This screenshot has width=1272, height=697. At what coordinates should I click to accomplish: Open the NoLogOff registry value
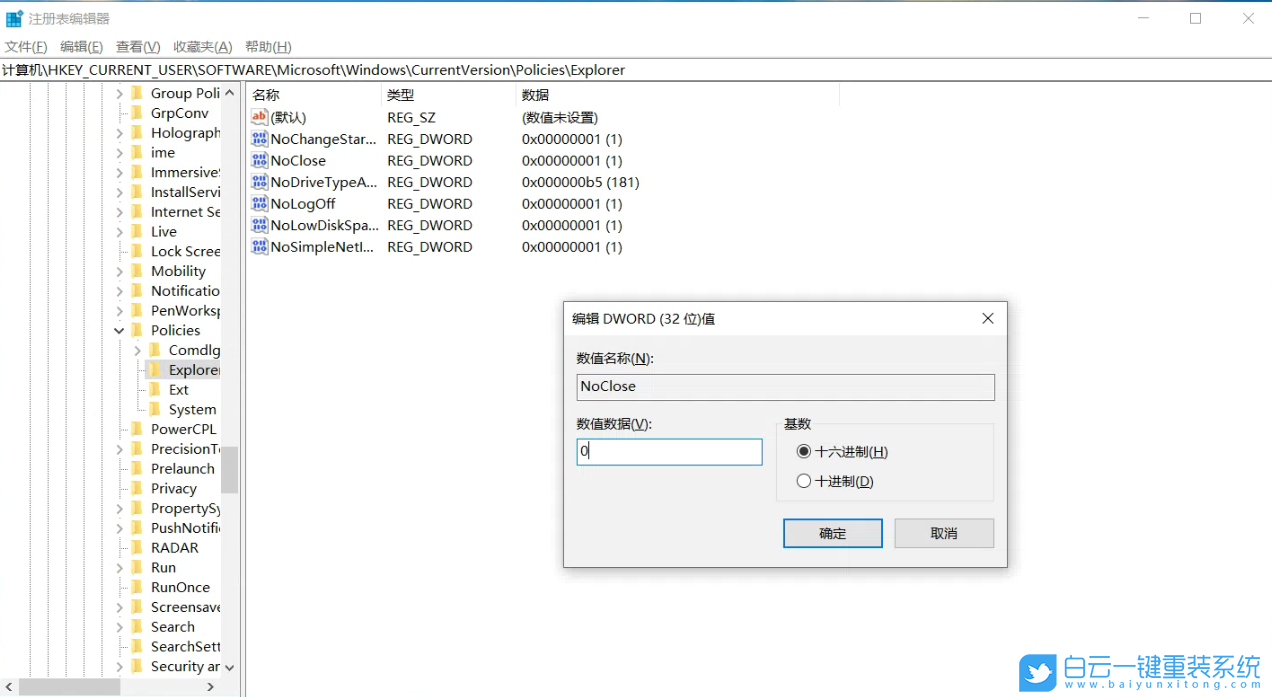pyautogui.click(x=303, y=203)
